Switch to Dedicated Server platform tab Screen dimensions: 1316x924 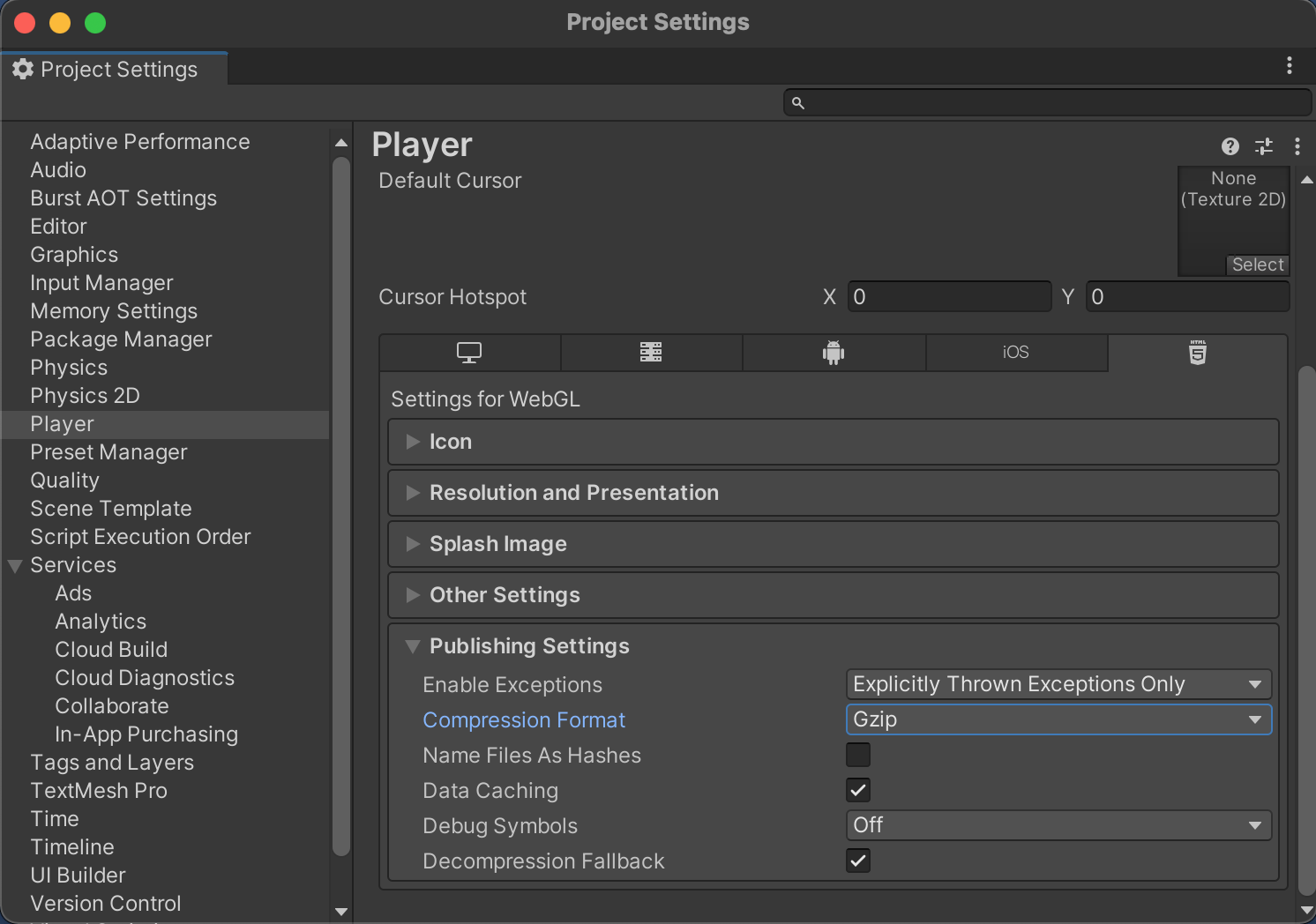coord(651,353)
